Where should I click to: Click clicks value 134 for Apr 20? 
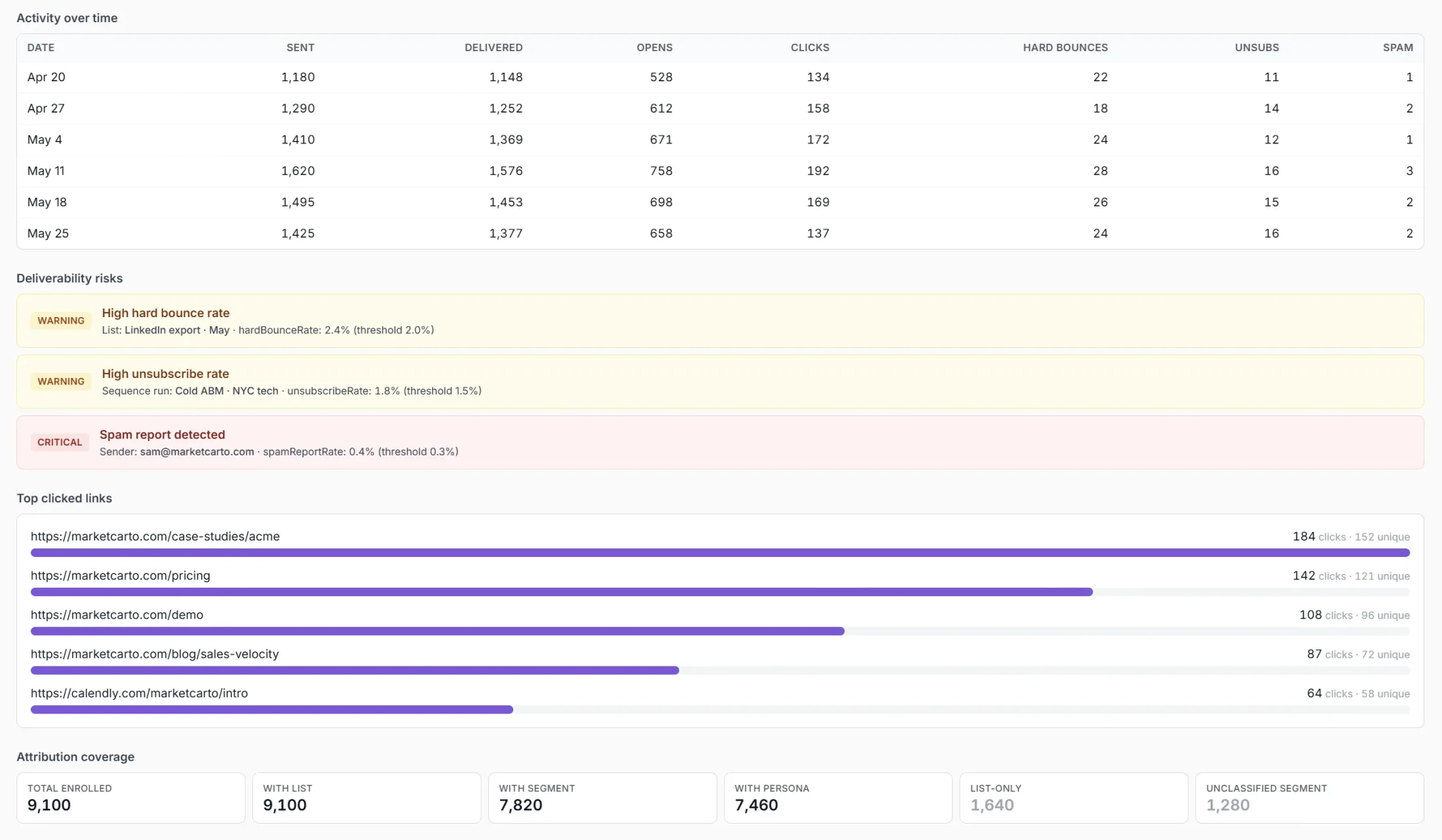818,77
